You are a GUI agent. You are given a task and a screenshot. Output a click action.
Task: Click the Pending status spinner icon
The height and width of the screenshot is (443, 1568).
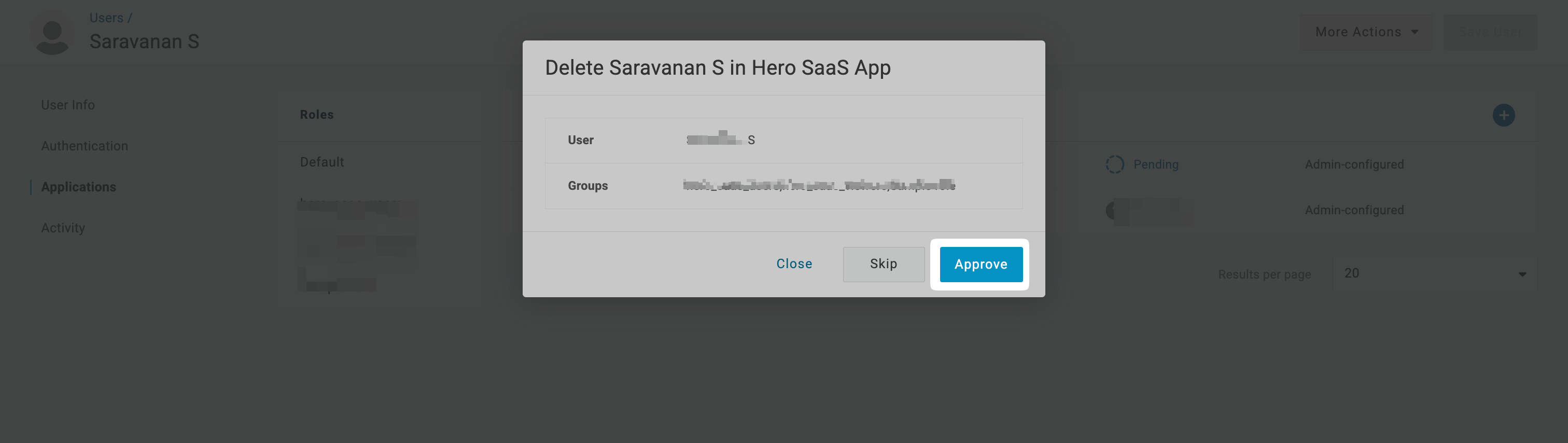point(1114,164)
